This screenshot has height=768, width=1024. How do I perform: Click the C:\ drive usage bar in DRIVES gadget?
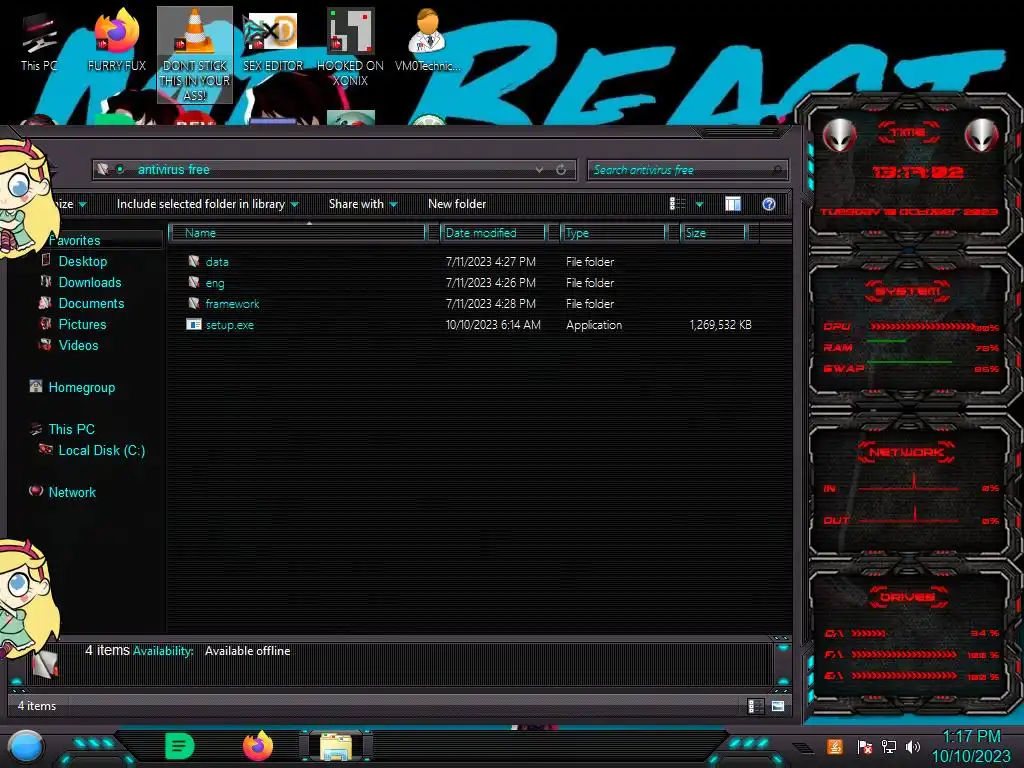click(x=869, y=633)
